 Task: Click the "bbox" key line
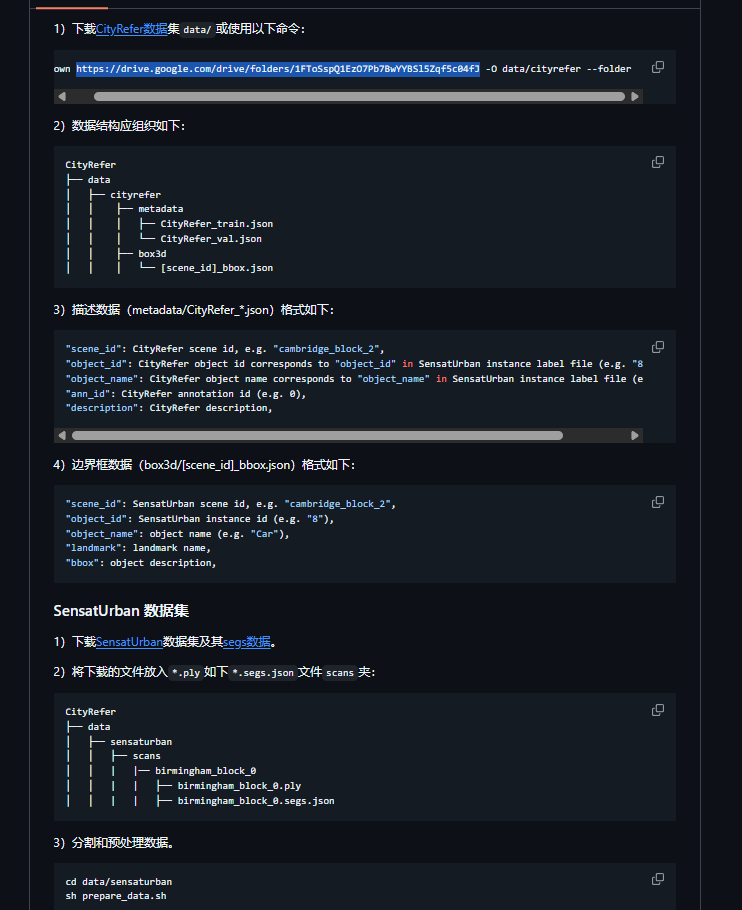pyautogui.click(x=140, y=563)
